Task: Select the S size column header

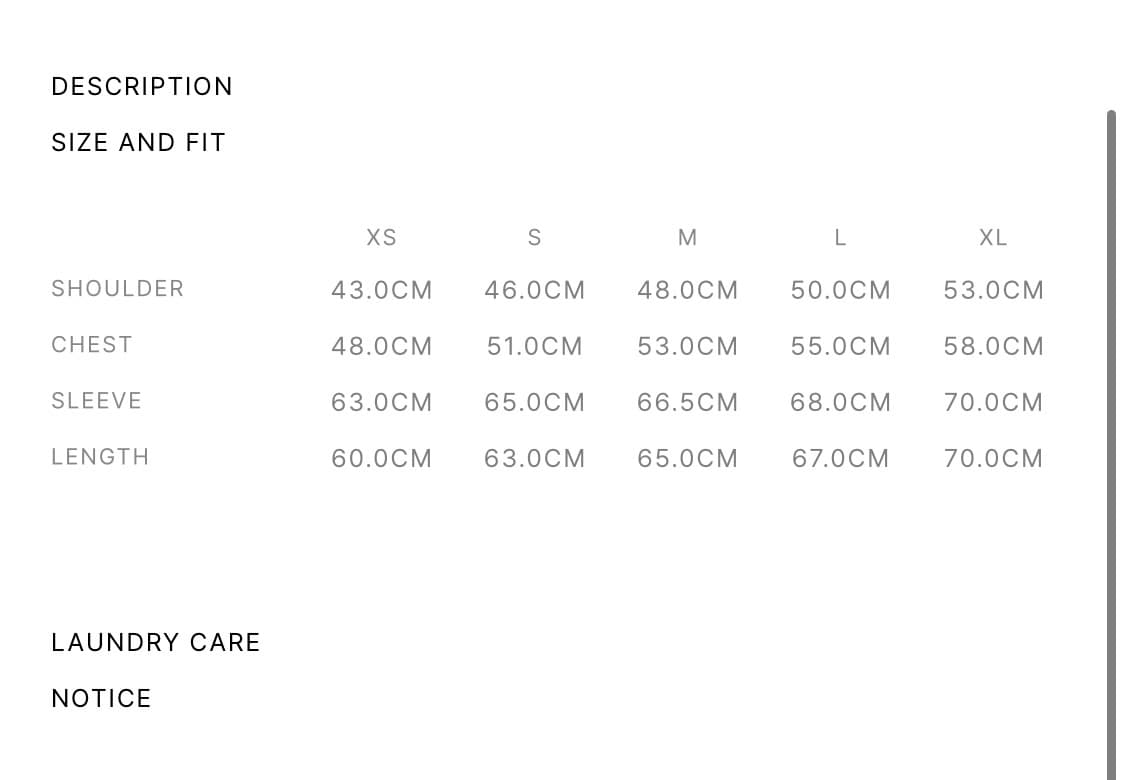Action: click(x=534, y=238)
